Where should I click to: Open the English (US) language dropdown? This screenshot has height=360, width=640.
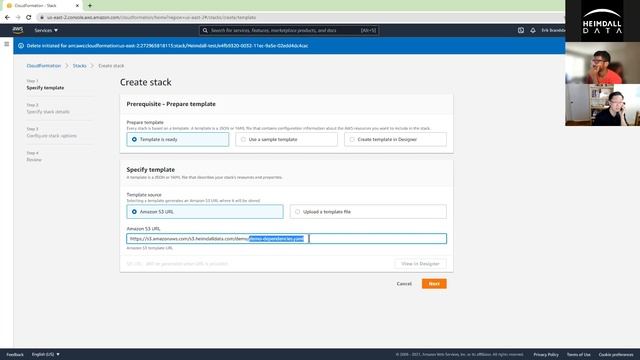click(x=46, y=354)
